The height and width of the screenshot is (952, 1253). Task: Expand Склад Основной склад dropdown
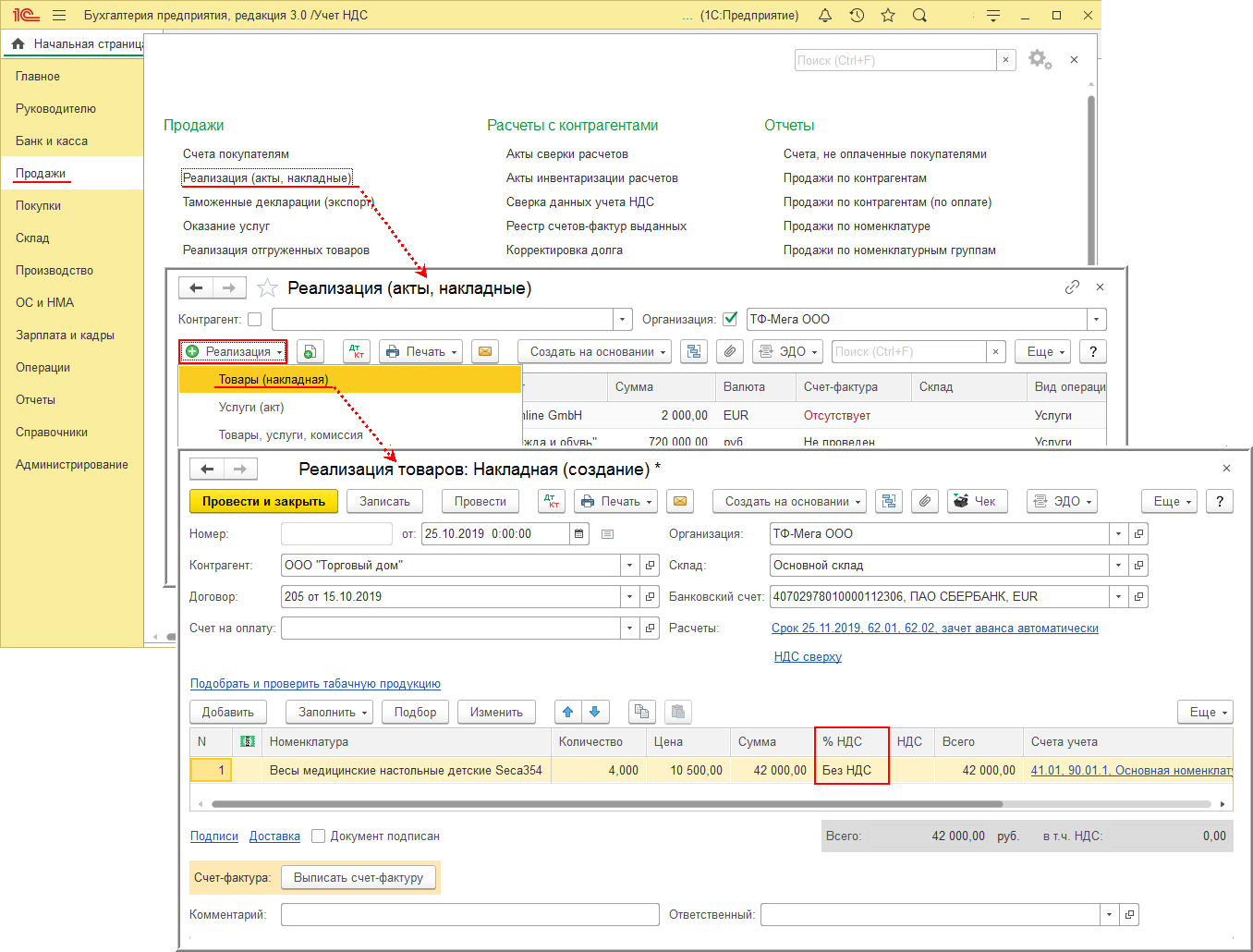[1118, 565]
